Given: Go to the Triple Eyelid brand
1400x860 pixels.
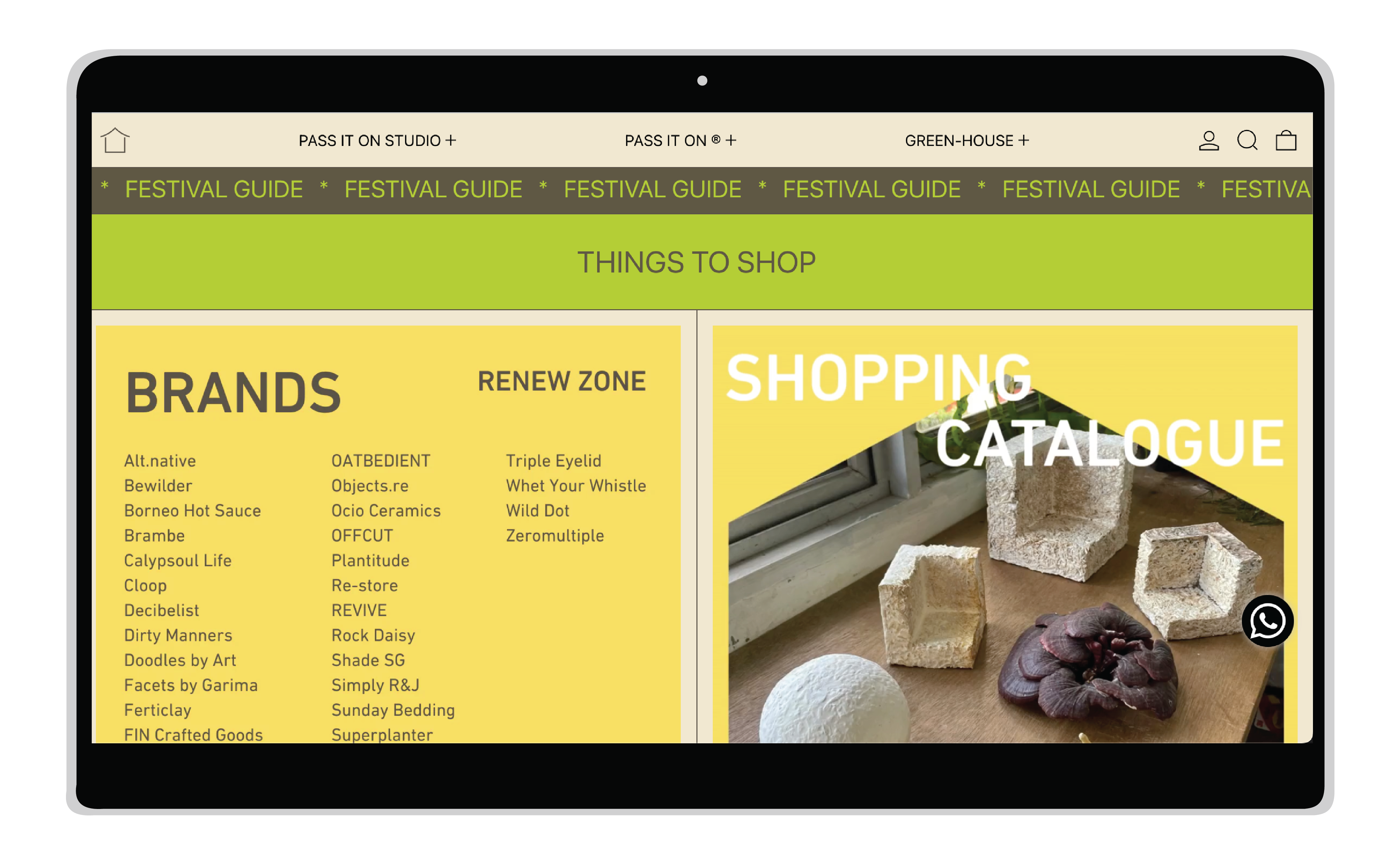Looking at the screenshot, I should click(x=553, y=461).
